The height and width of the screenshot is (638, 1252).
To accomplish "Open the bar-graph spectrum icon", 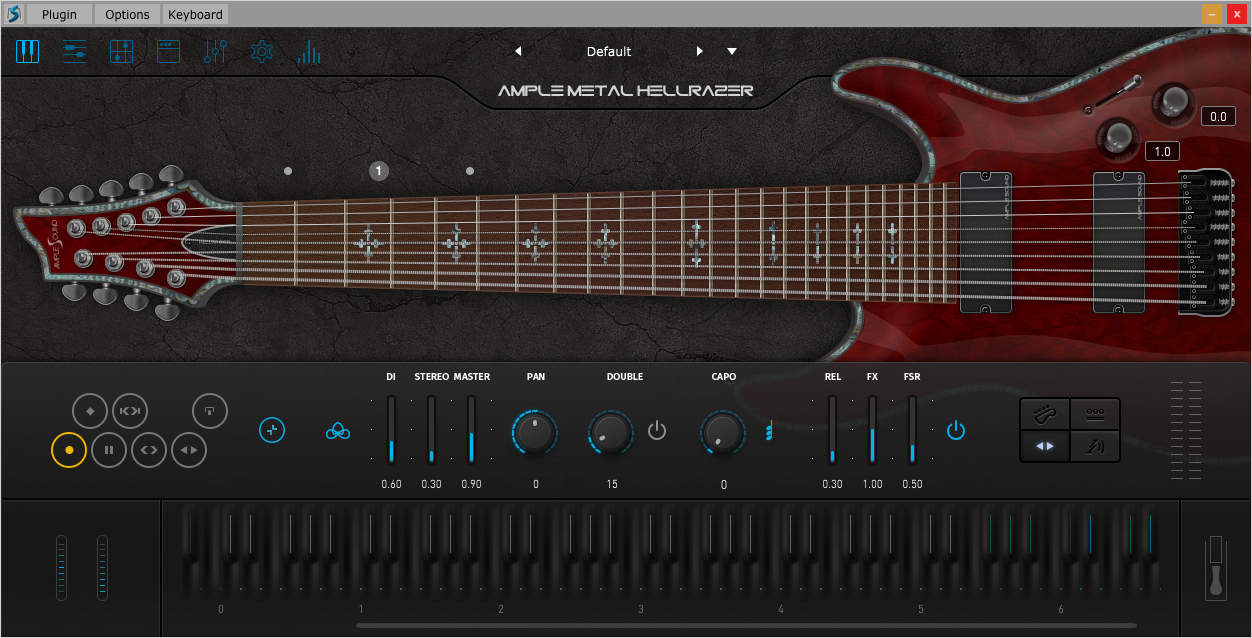I will click(x=309, y=51).
